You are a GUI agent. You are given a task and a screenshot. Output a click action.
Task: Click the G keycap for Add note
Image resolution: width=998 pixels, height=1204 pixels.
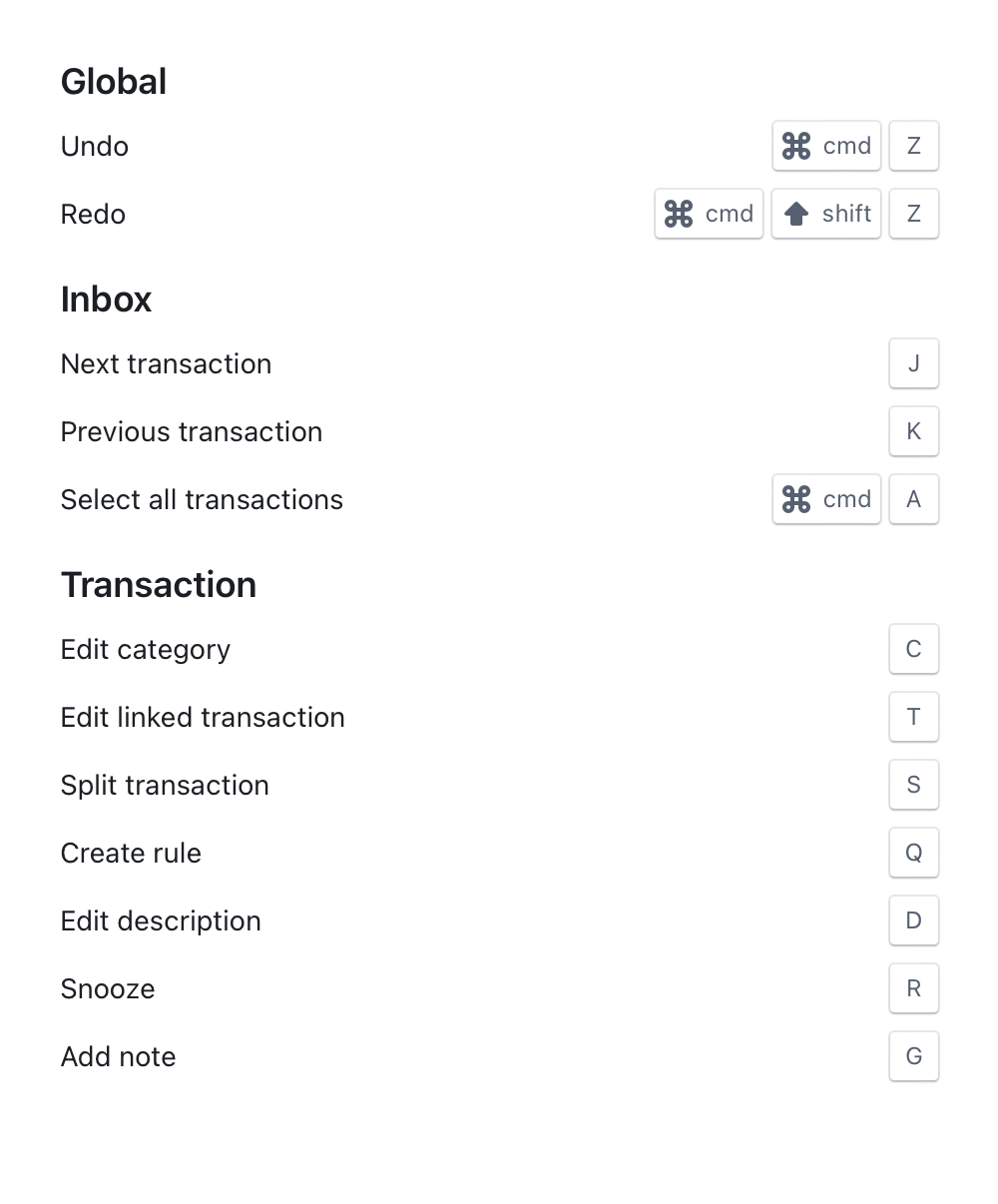click(x=913, y=1056)
